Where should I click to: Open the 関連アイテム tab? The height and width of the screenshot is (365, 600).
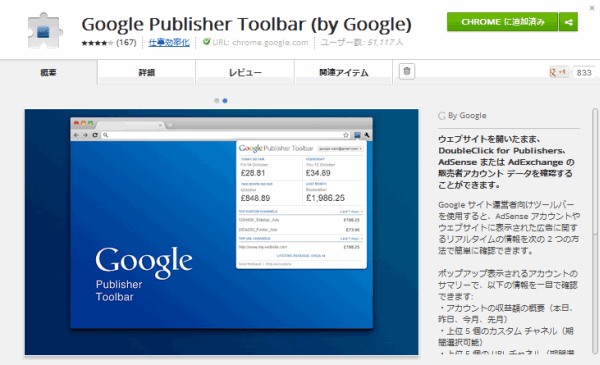click(x=344, y=72)
